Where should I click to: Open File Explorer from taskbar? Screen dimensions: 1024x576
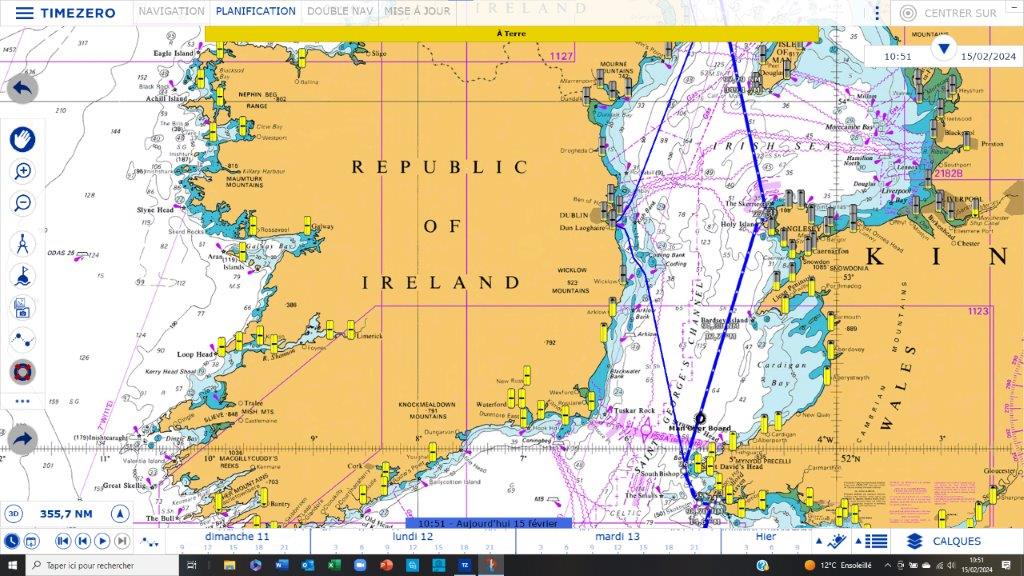click(229, 565)
